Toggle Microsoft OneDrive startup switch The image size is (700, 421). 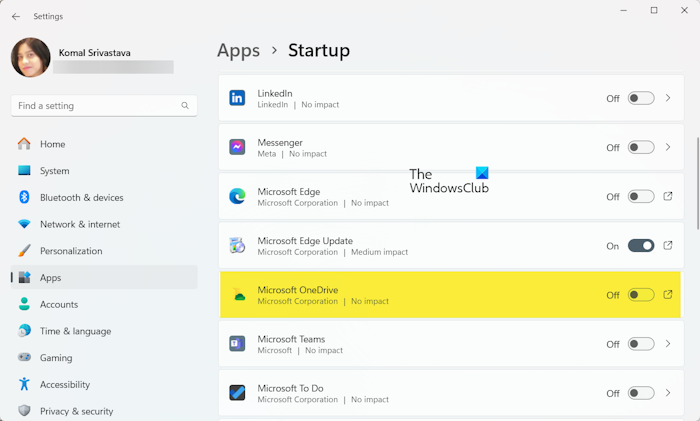point(641,295)
